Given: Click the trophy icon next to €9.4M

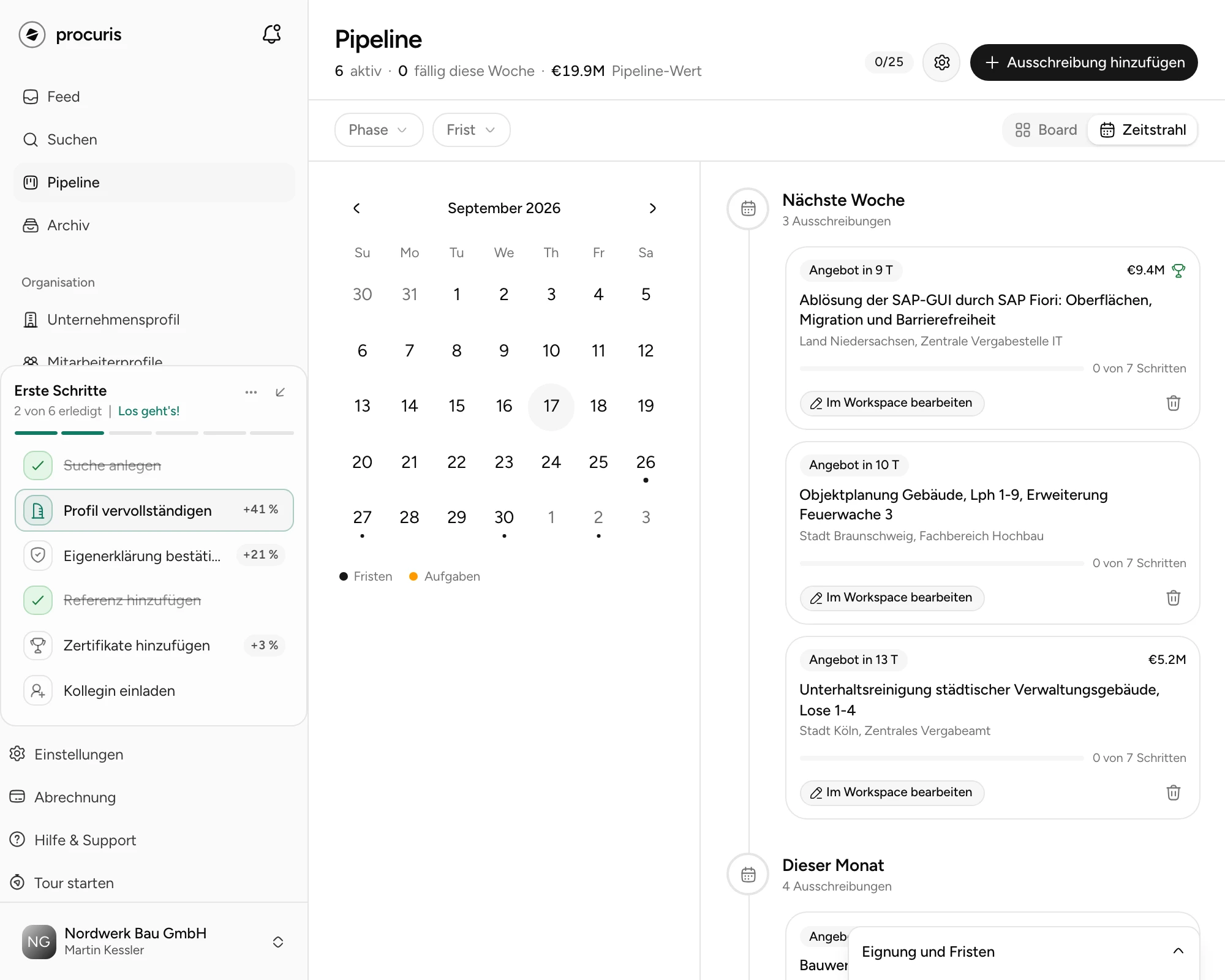Looking at the screenshot, I should (1178, 271).
